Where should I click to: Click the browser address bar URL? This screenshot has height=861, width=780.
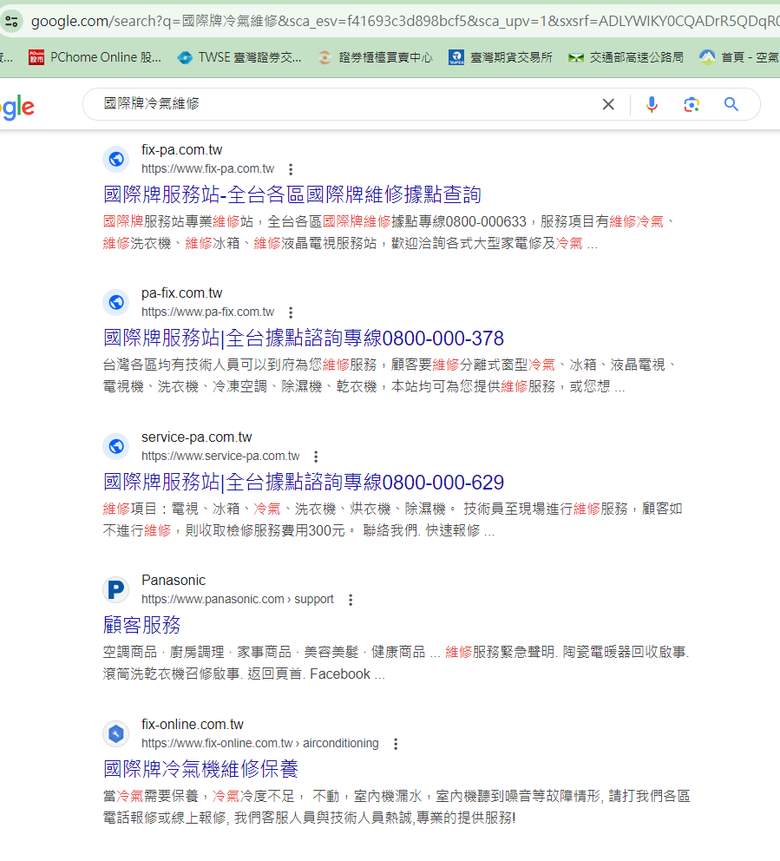pyautogui.click(x=405, y=21)
